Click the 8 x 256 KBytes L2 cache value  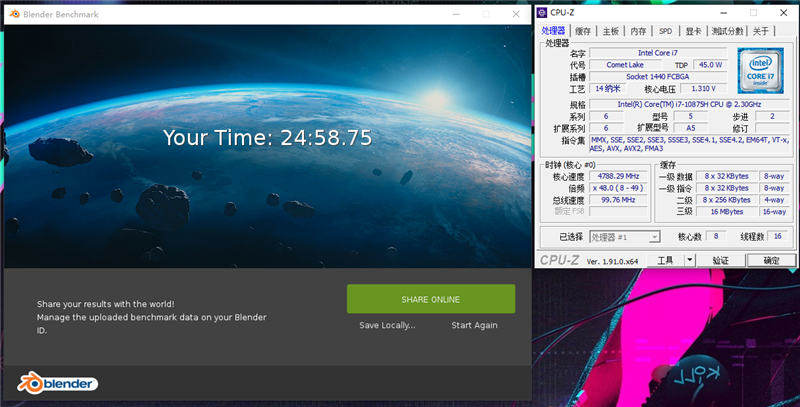(x=727, y=199)
